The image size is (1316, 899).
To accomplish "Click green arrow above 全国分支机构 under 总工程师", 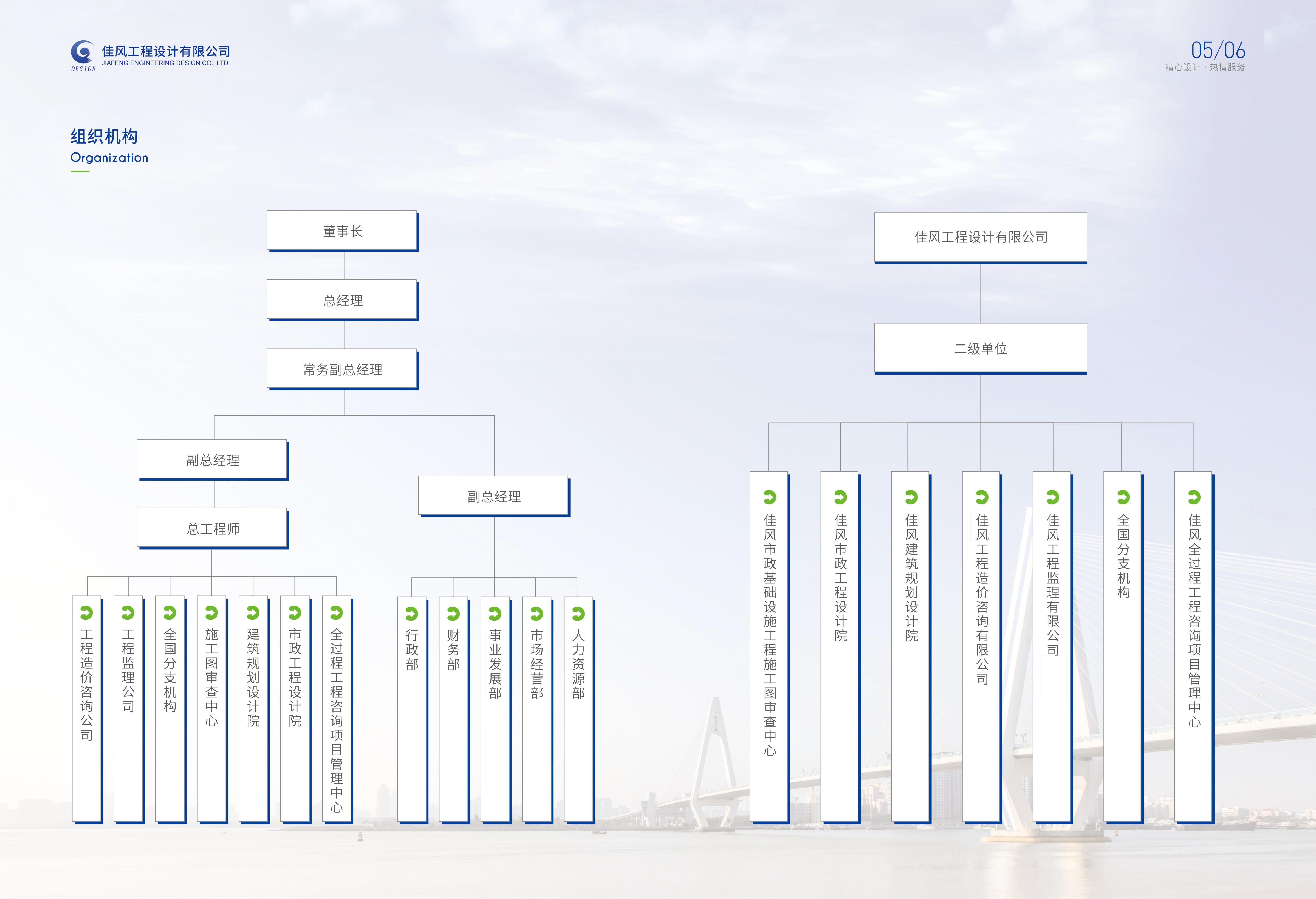I will click(x=169, y=613).
